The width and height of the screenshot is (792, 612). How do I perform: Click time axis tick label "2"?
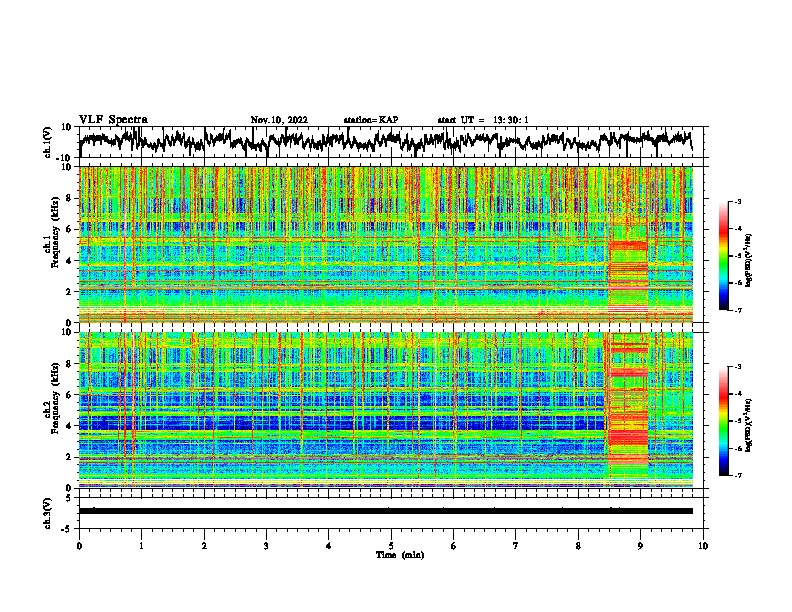[x=204, y=546]
